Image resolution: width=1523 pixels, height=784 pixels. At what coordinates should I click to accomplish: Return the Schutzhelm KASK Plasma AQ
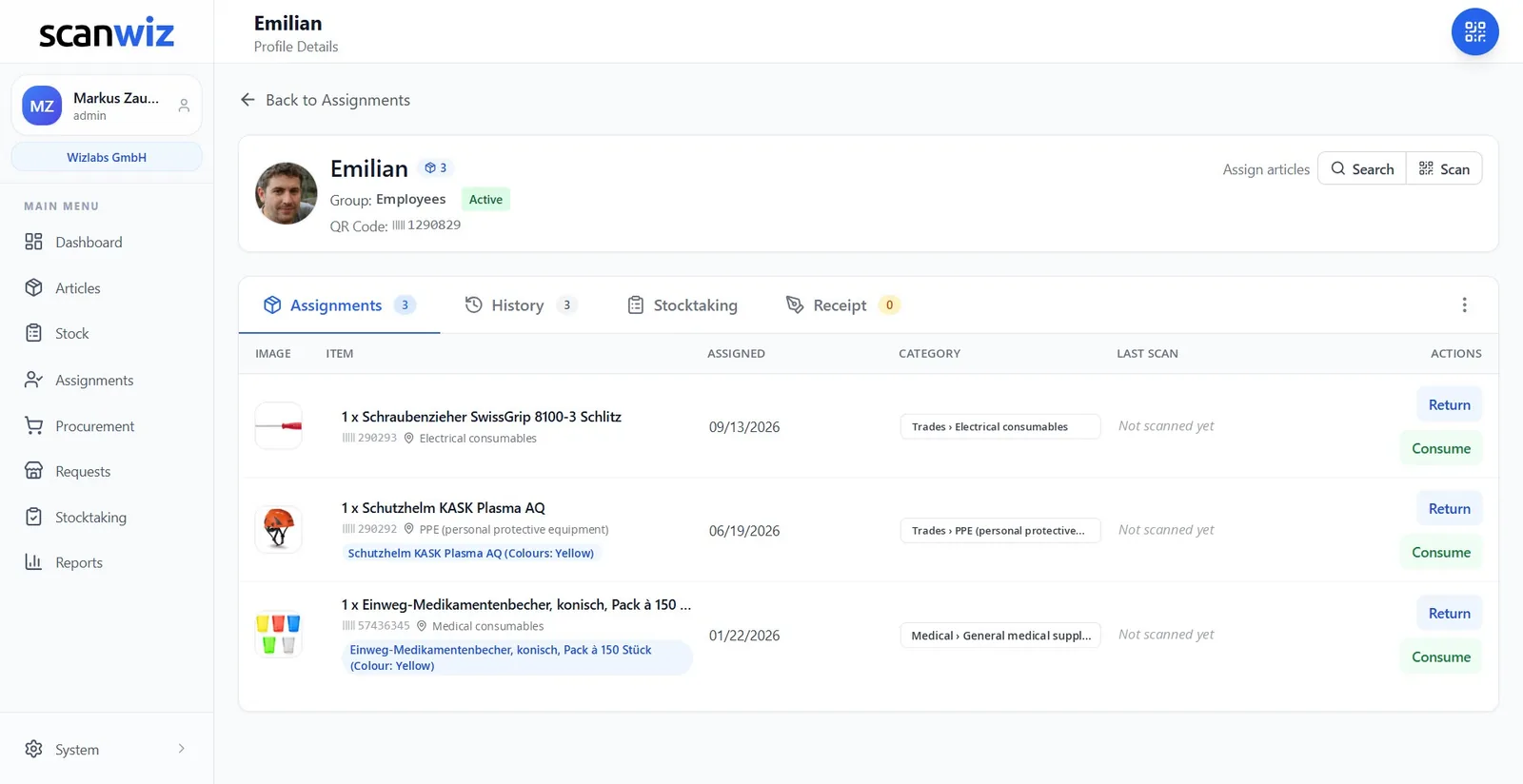click(x=1449, y=508)
